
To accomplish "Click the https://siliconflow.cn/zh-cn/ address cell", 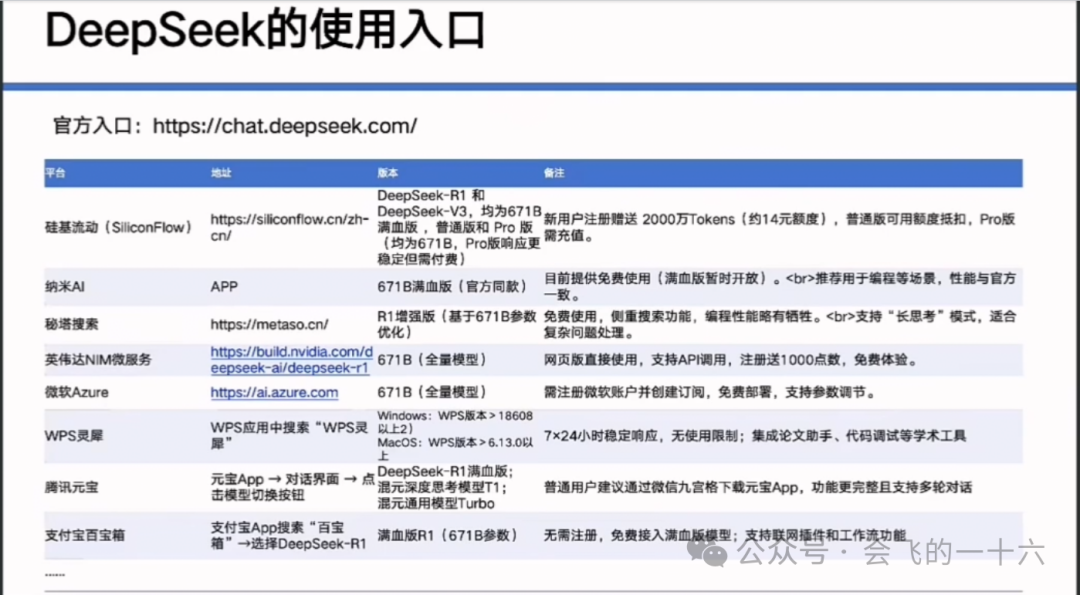I will [x=290, y=227].
